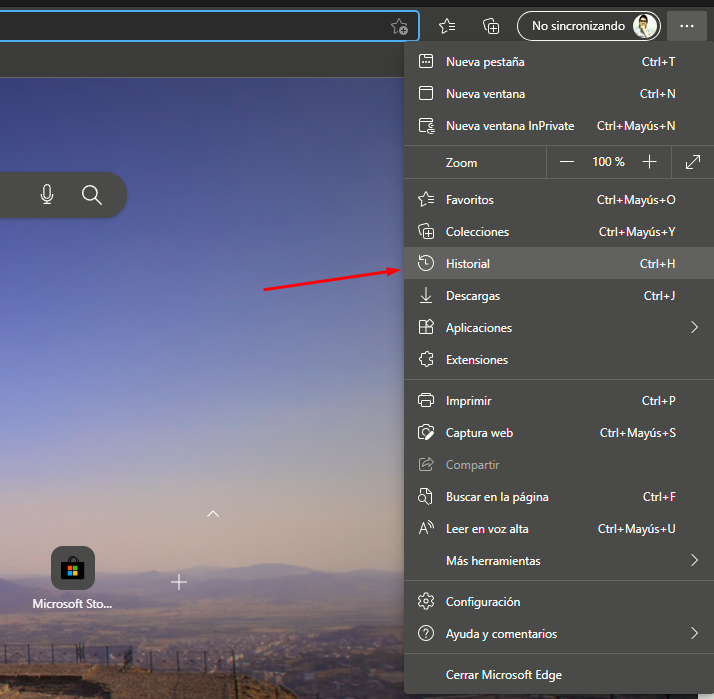Add this page to favorites star icon
This screenshot has height=699, width=714.
coord(399,26)
